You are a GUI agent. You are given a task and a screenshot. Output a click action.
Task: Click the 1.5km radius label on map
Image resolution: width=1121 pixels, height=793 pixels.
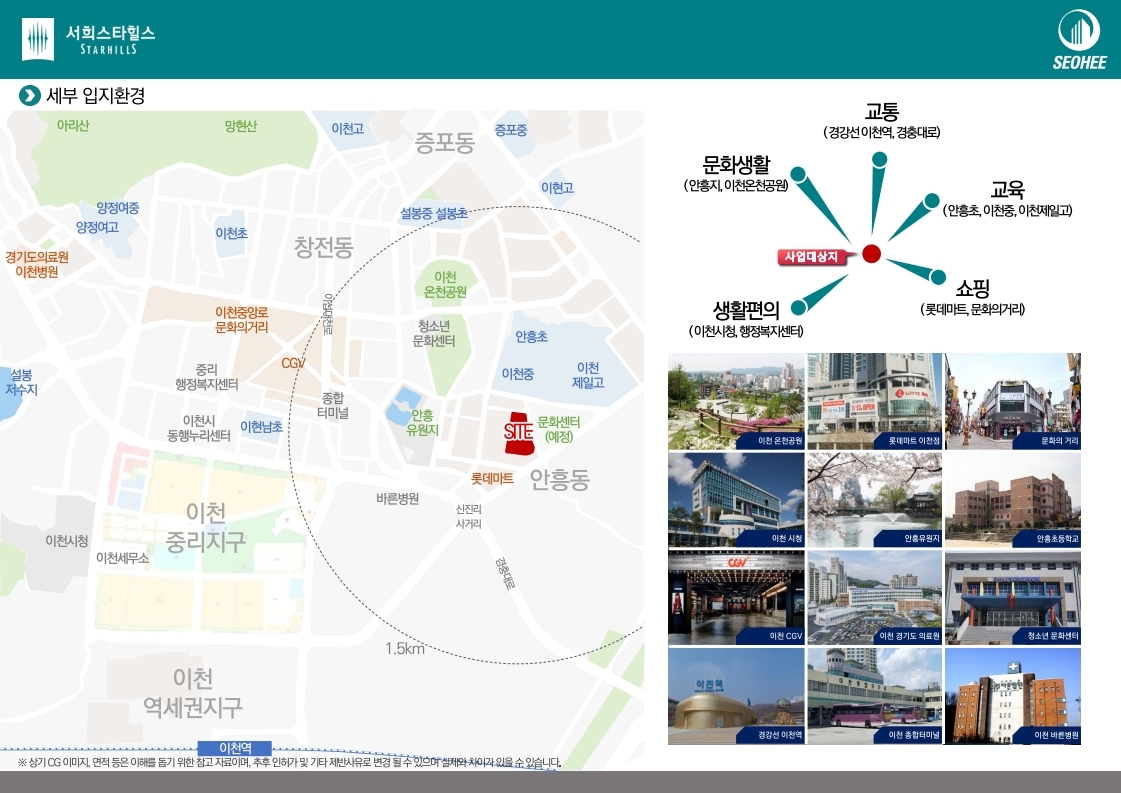[405, 649]
